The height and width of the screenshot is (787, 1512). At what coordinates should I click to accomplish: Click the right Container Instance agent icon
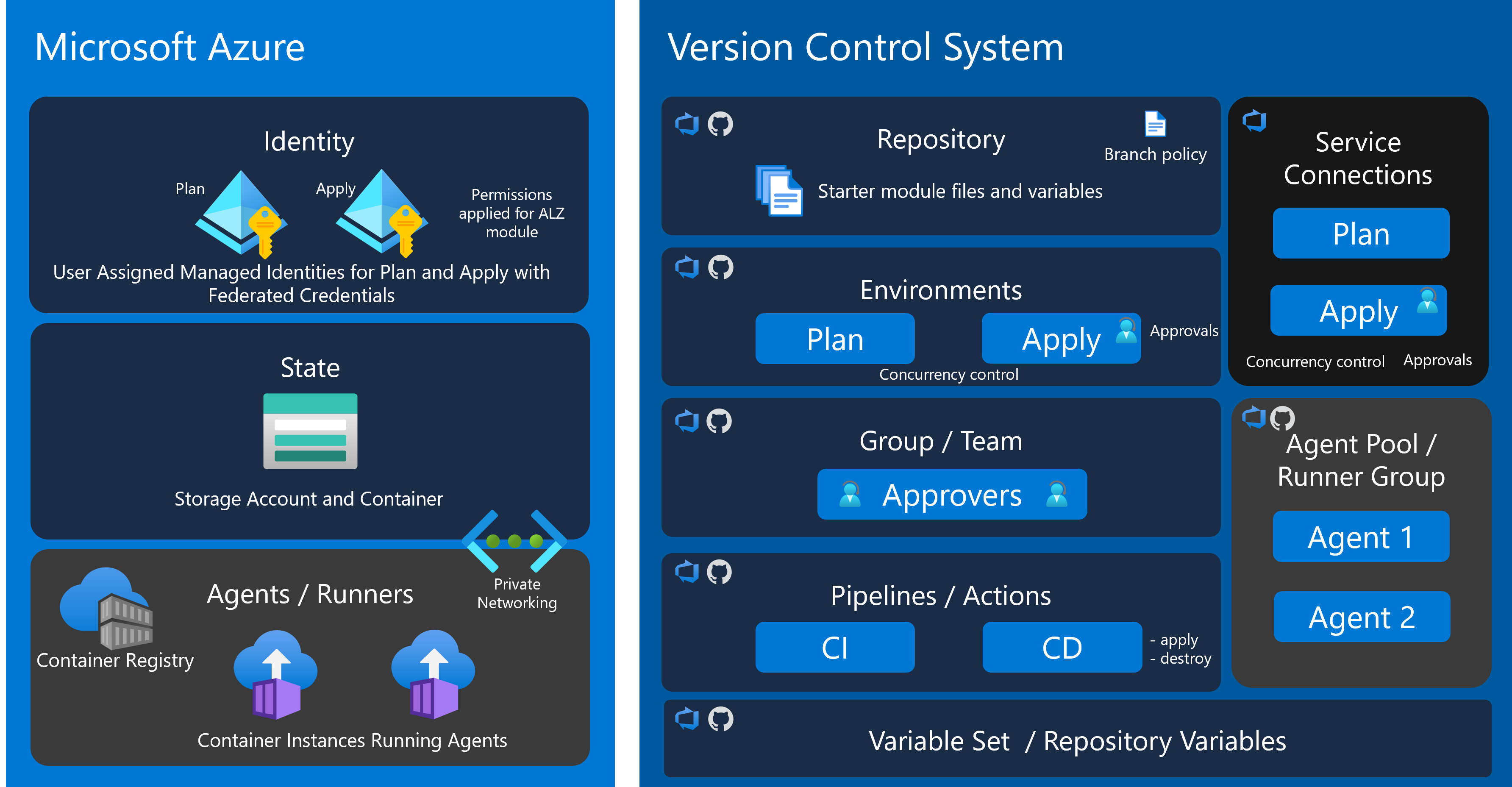click(x=433, y=675)
